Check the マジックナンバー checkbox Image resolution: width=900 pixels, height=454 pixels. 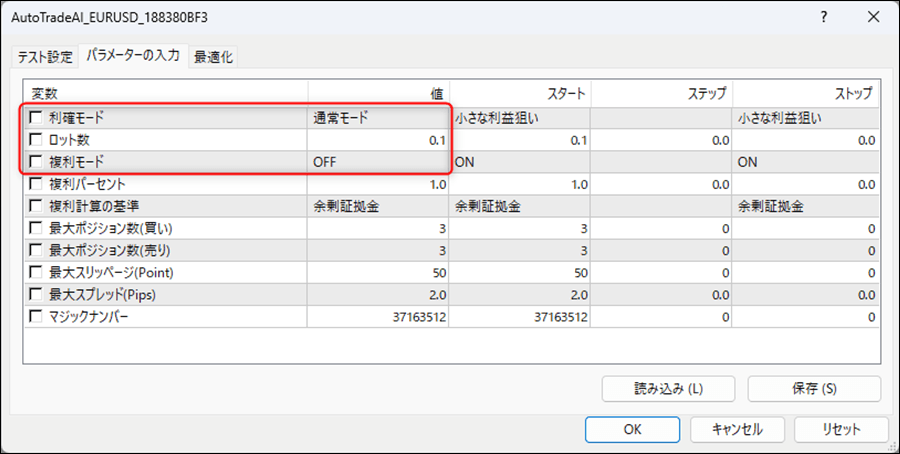click(37, 316)
